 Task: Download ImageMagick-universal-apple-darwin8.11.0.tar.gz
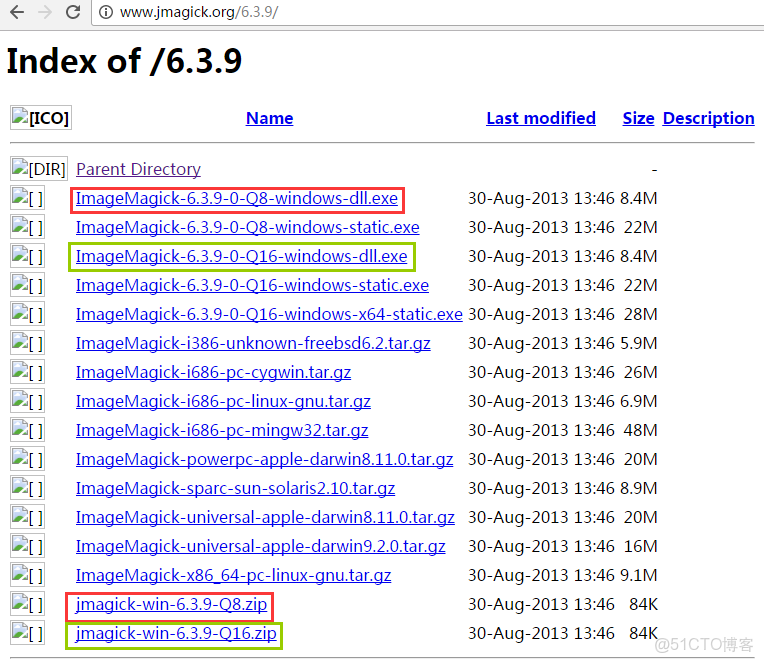coord(265,517)
